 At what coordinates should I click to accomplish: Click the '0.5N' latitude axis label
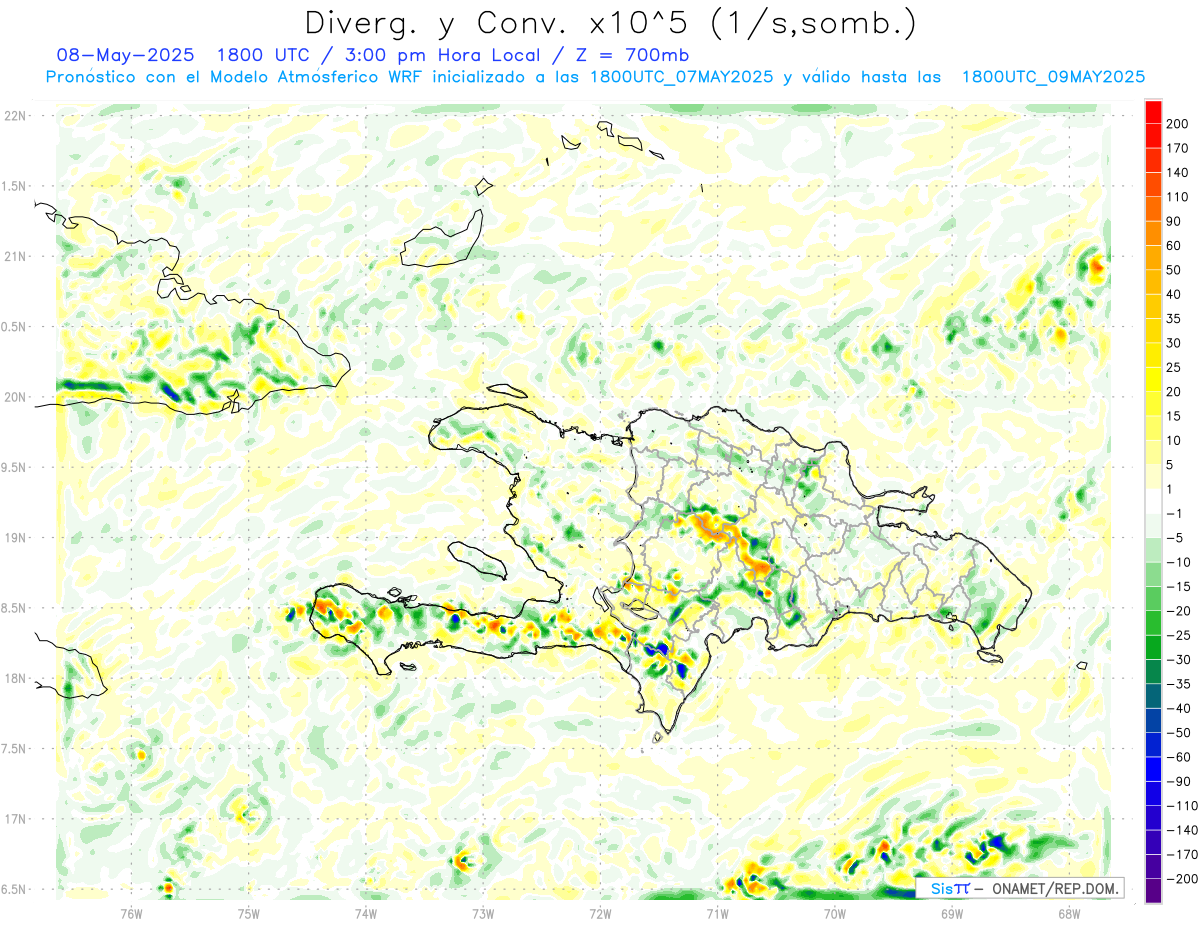14,327
